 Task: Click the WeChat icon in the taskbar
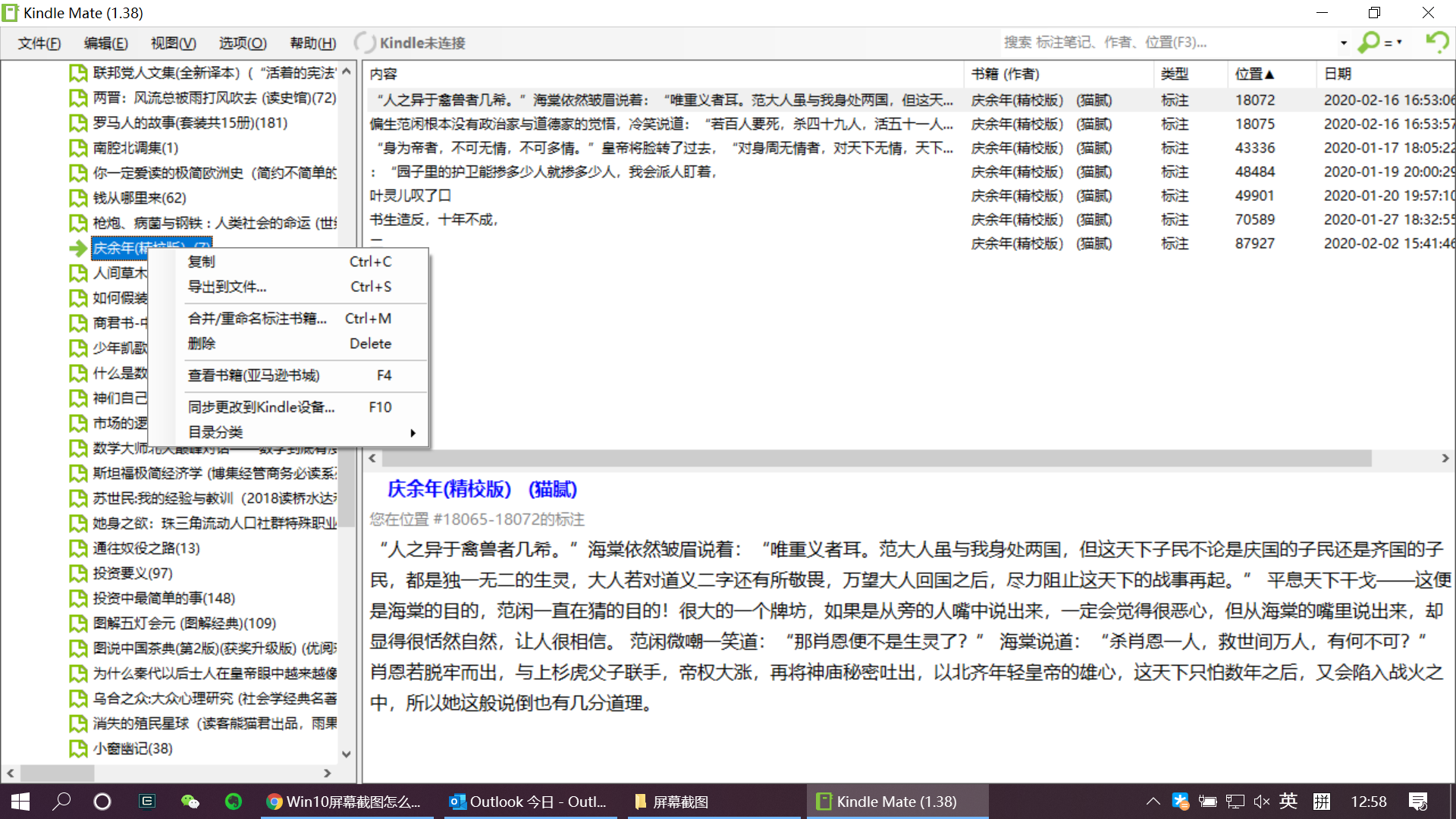190,802
